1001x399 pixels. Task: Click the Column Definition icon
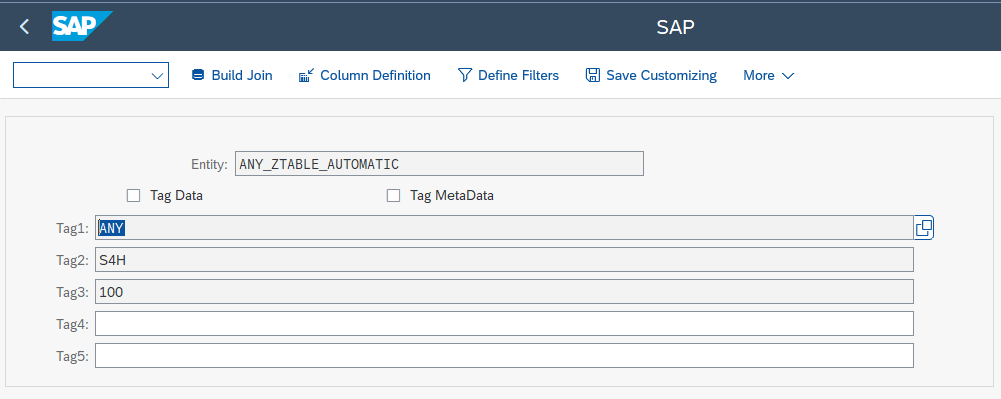tap(306, 75)
